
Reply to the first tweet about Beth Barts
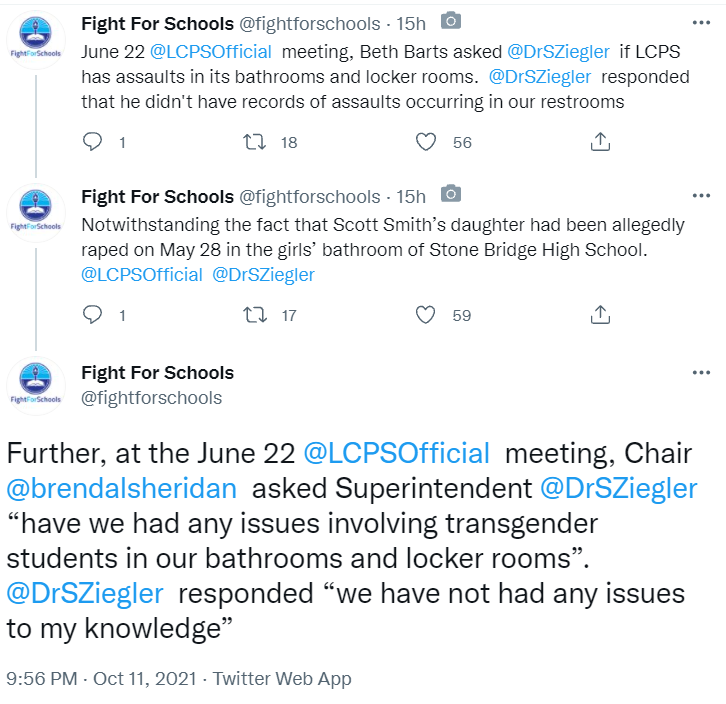tap(92, 142)
